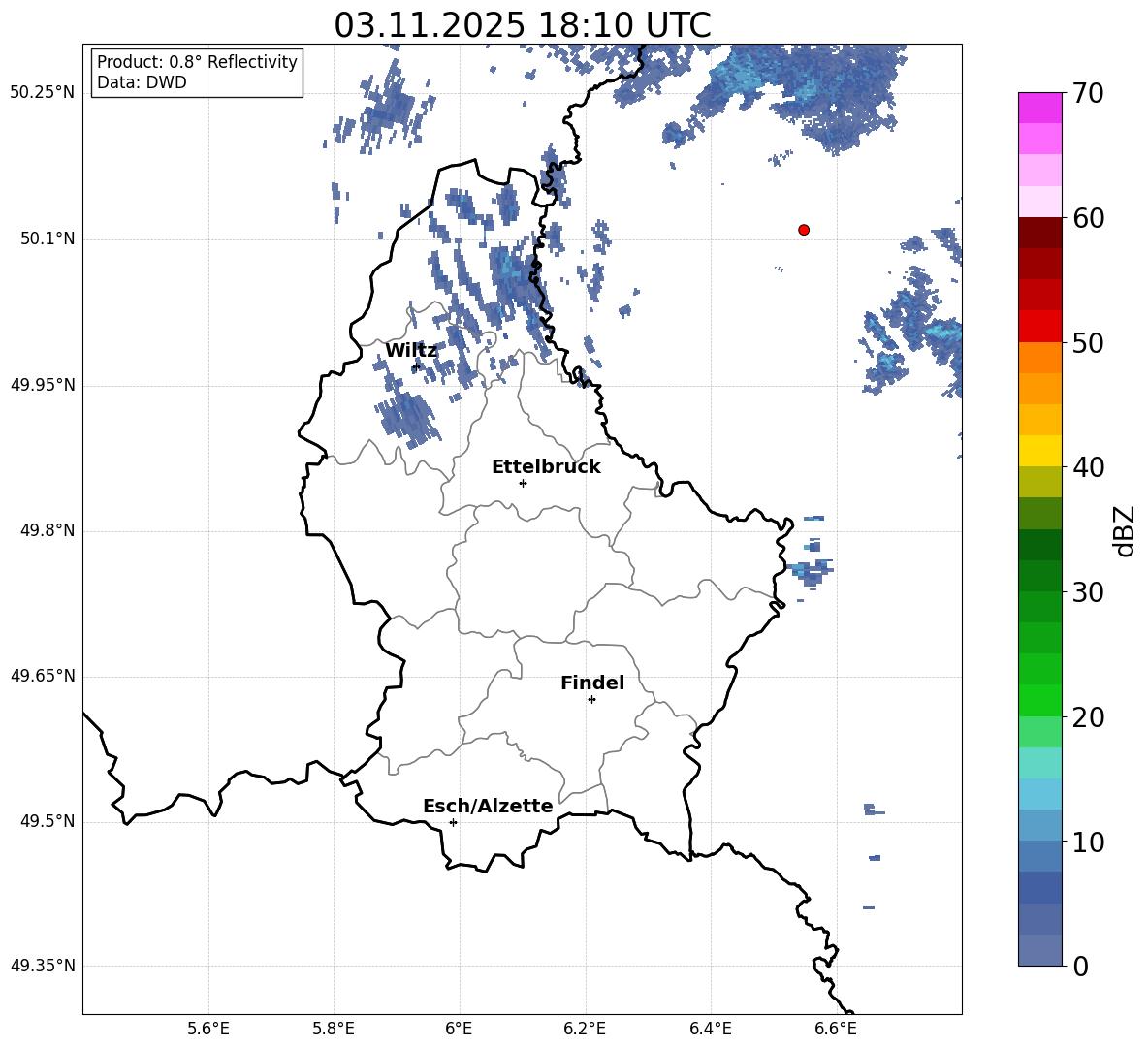Click the 50 colorbar tick value
Screen dimensions: 1148x1048
tap(1088, 342)
